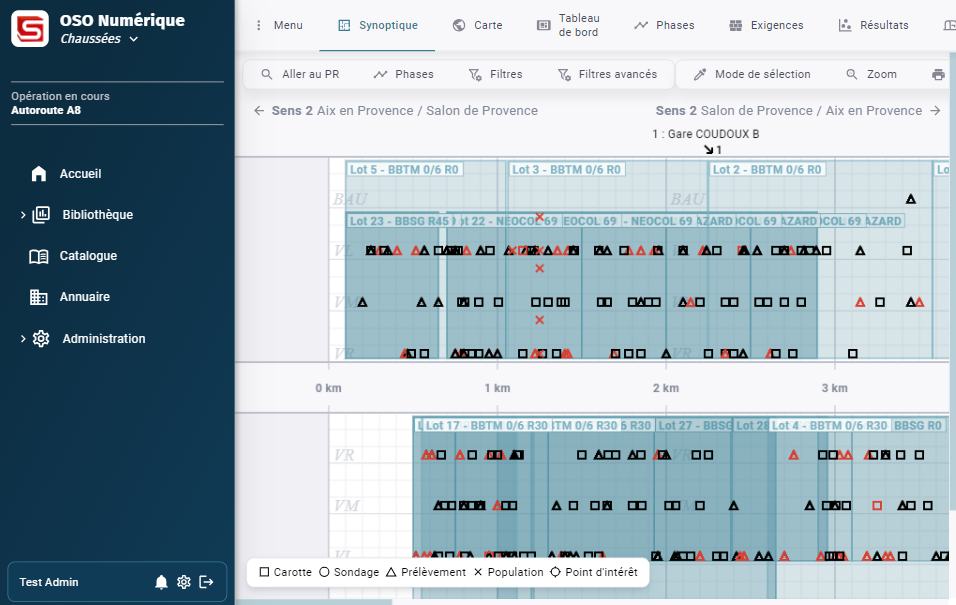Toggle Carotte in the legend

pyautogui.click(x=286, y=572)
